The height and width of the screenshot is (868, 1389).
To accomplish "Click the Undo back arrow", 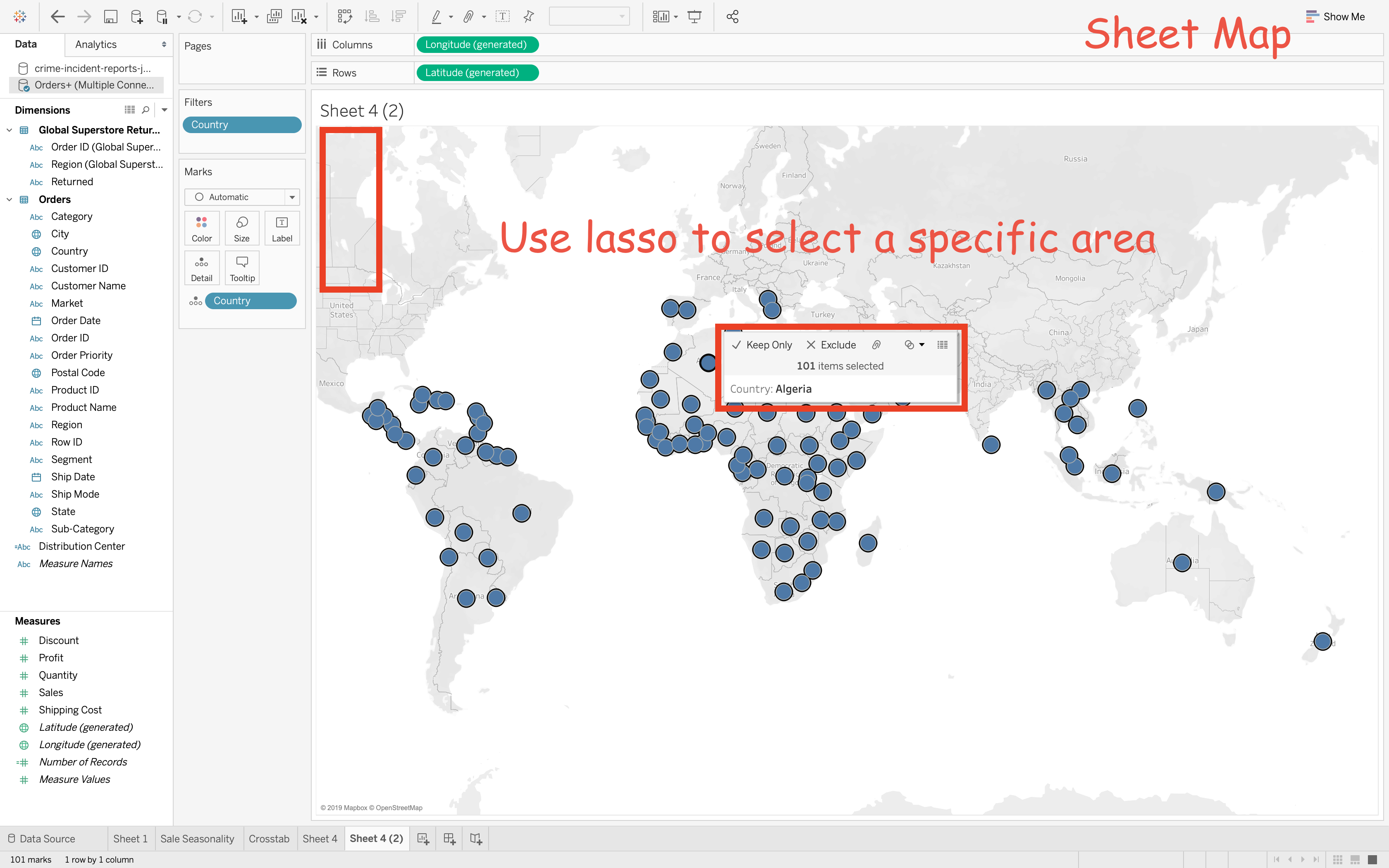I will pyautogui.click(x=57, y=17).
